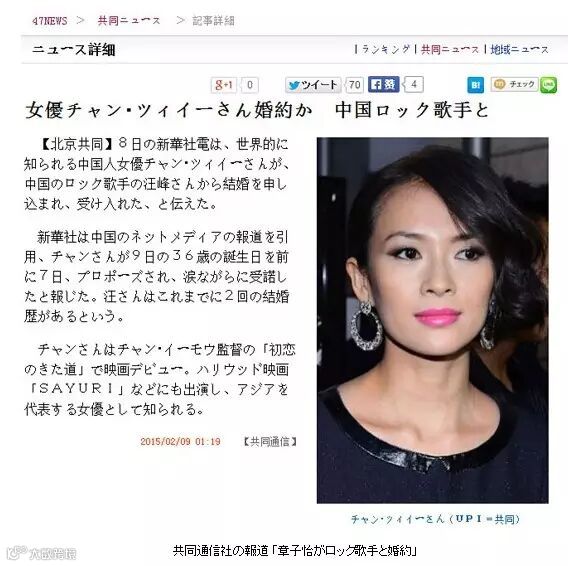The image size is (568, 566).
Task: Open 共同ニュース in the header menu
Action: [450, 49]
